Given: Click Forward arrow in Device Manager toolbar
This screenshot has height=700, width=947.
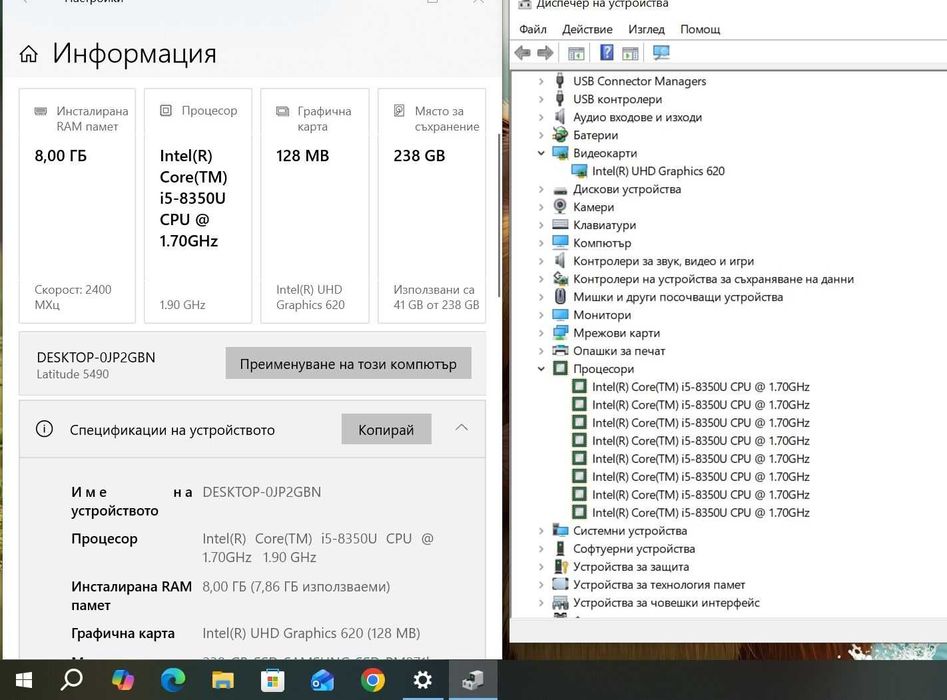Looking at the screenshot, I should [545, 53].
